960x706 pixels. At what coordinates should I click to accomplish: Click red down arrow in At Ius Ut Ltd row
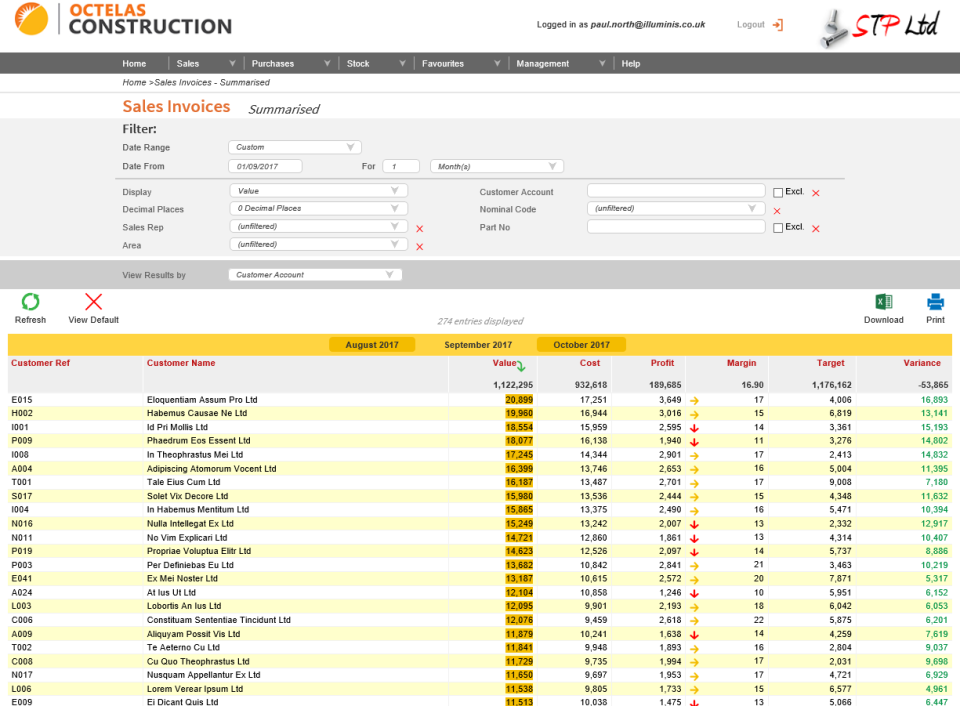click(694, 593)
